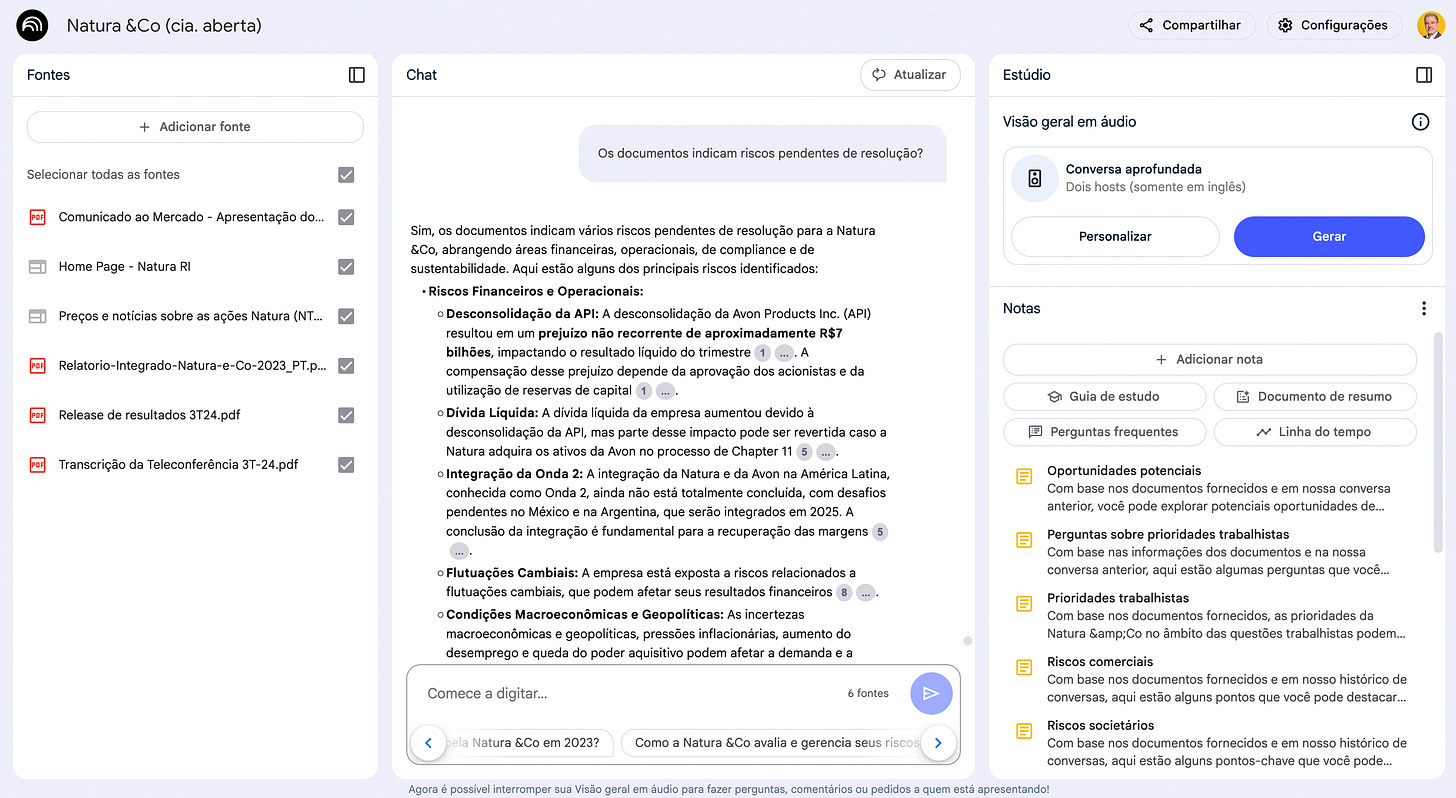Click note icon for Prioridades trabalhistas
This screenshot has width=1456, height=798.
pyautogui.click(x=1024, y=604)
